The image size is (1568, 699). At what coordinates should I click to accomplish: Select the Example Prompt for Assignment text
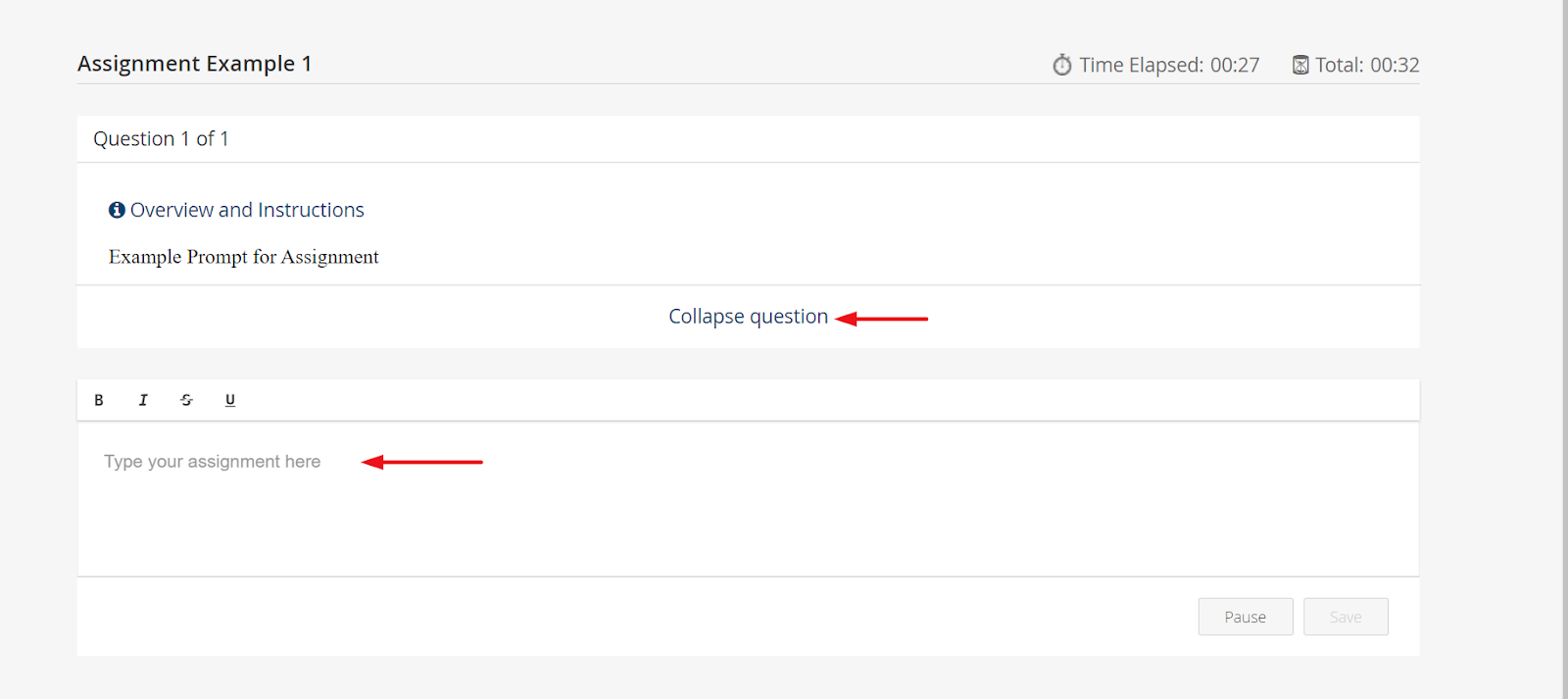243,257
